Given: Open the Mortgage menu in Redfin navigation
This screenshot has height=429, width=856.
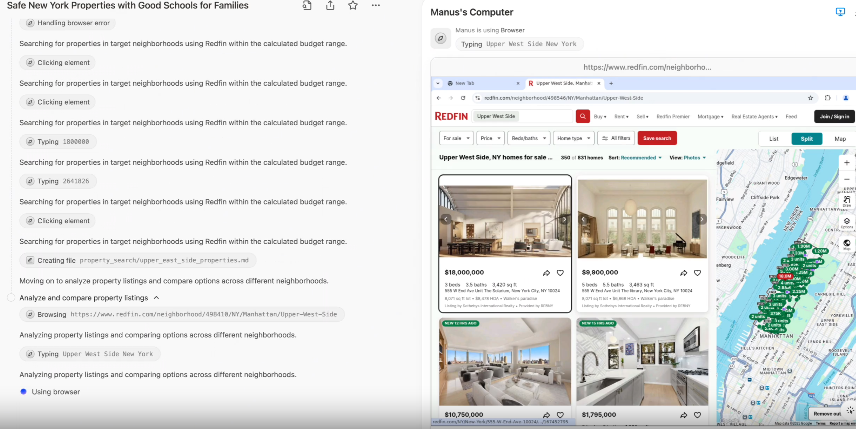Looking at the screenshot, I should pos(710,117).
